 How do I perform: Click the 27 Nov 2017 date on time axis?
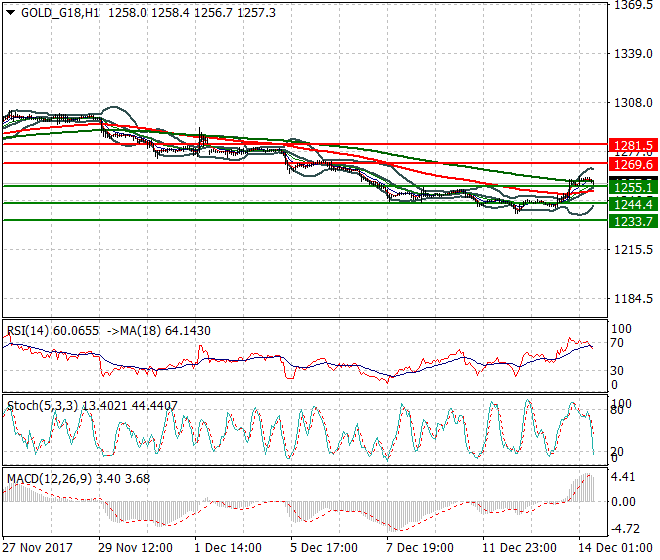[x=40, y=548]
